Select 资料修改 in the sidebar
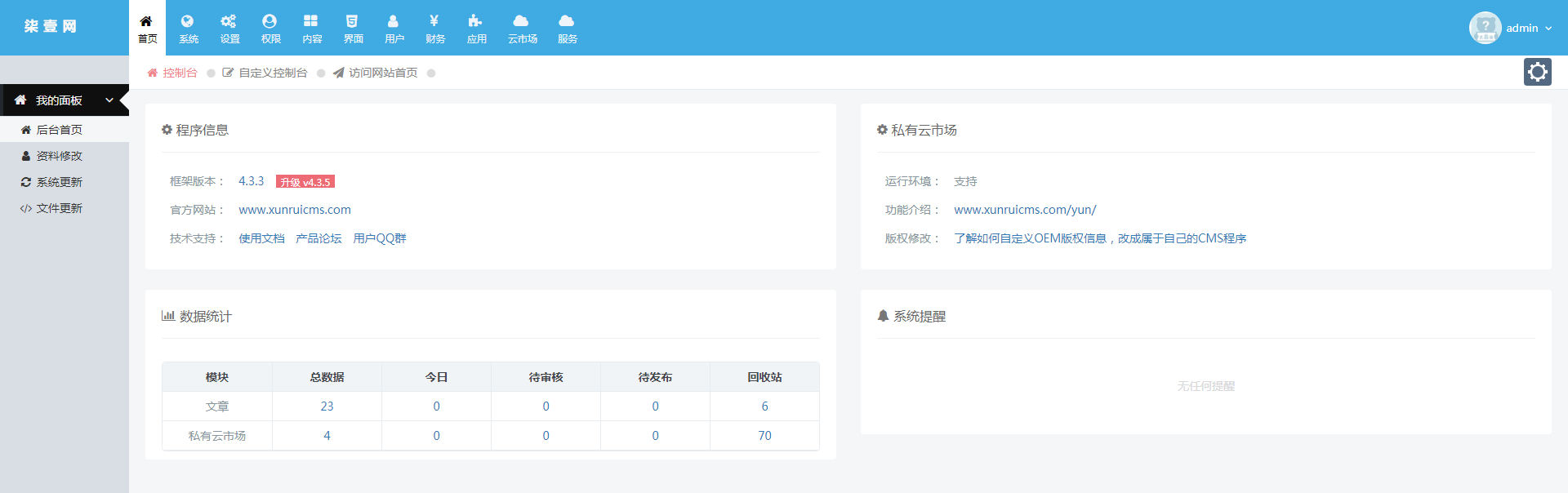This screenshot has width=1568, height=493. [65, 156]
